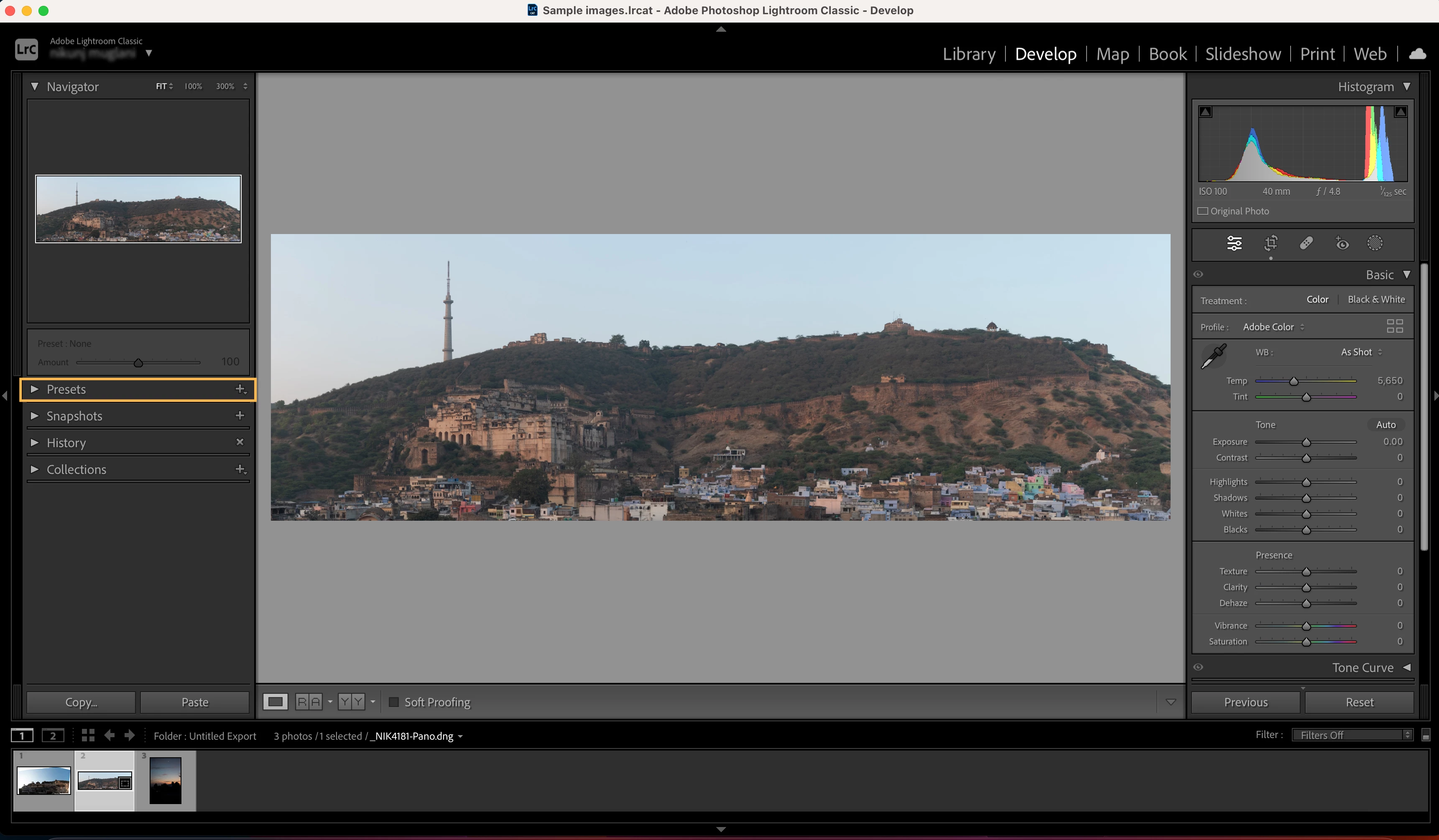Open the WB As Shot dropdown

point(1361,352)
